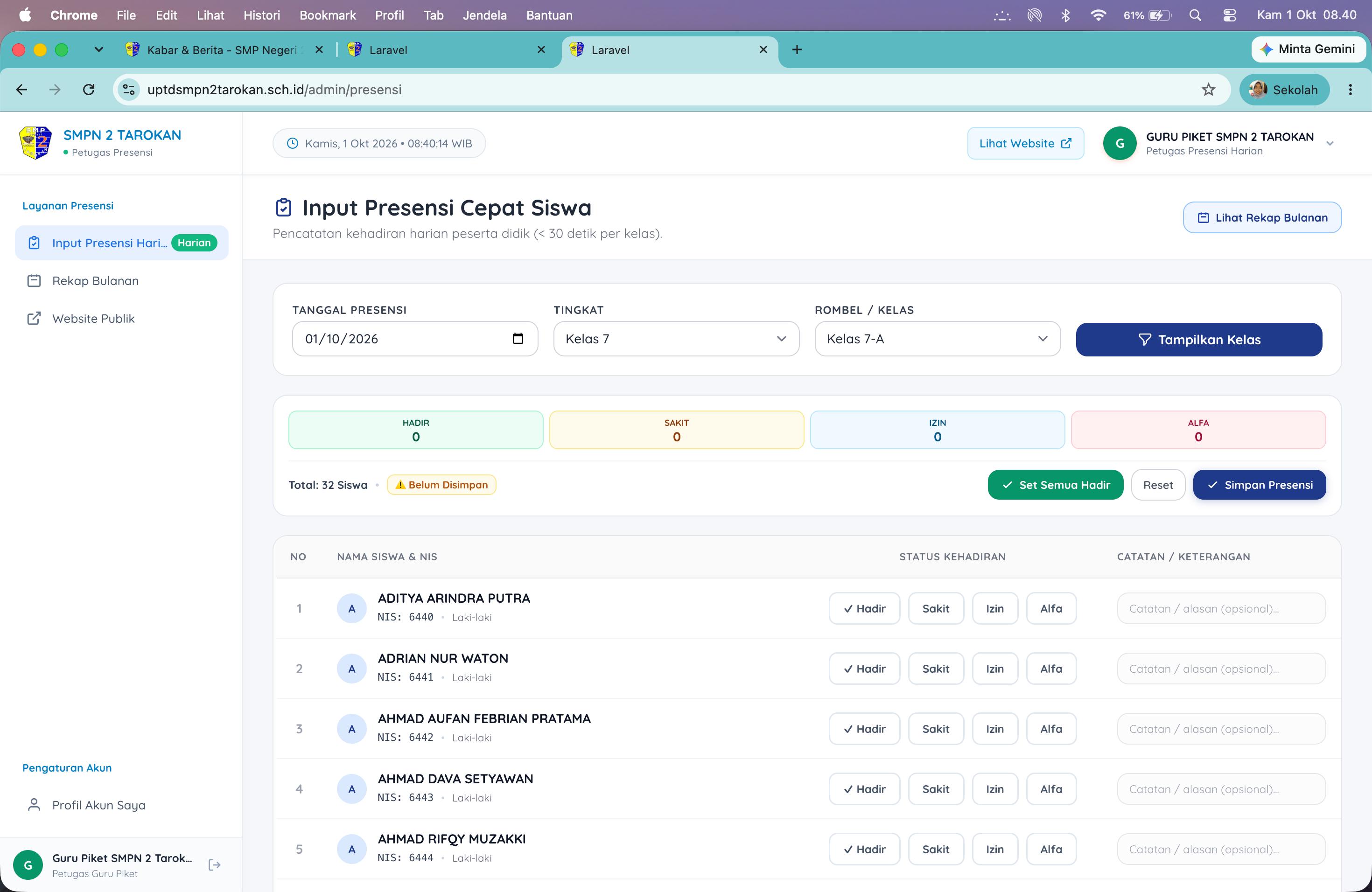The width and height of the screenshot is (1372, 892).
Task: Open the Rombel dropdown showing Kelas 7-A
Action: coord(938,339)
